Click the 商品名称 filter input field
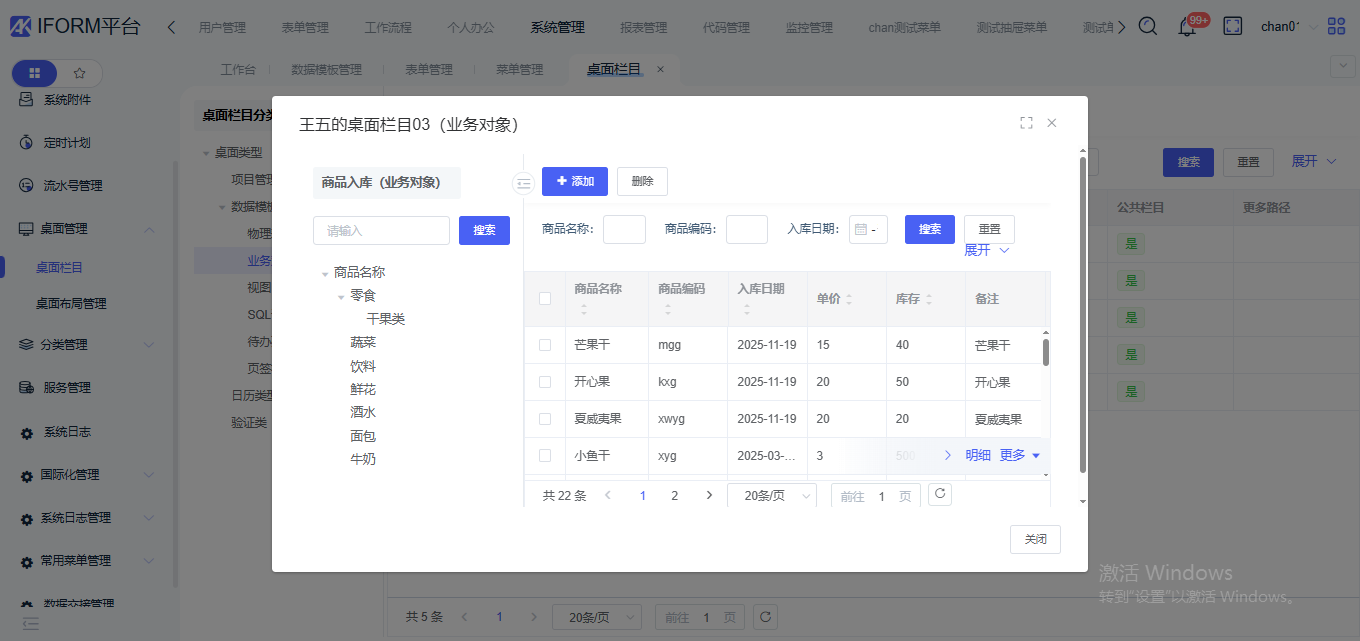The width and height of the screenshot is (1360, 641). [624, 230]
